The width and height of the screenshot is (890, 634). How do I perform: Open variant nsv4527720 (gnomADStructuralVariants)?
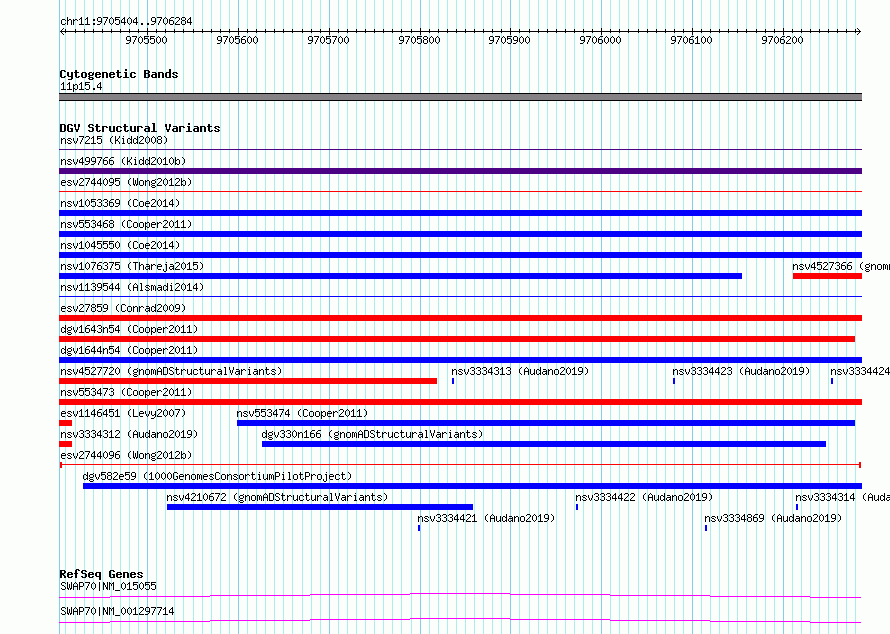point(171,371)
